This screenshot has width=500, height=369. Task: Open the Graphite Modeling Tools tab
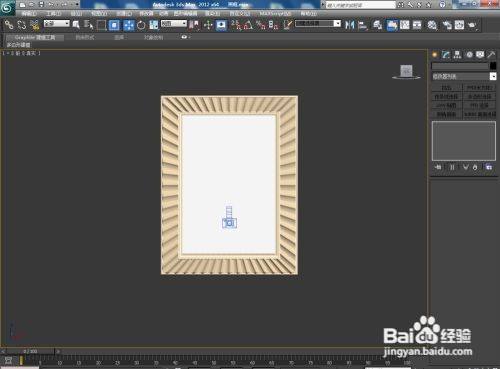(x=35, y=38)
